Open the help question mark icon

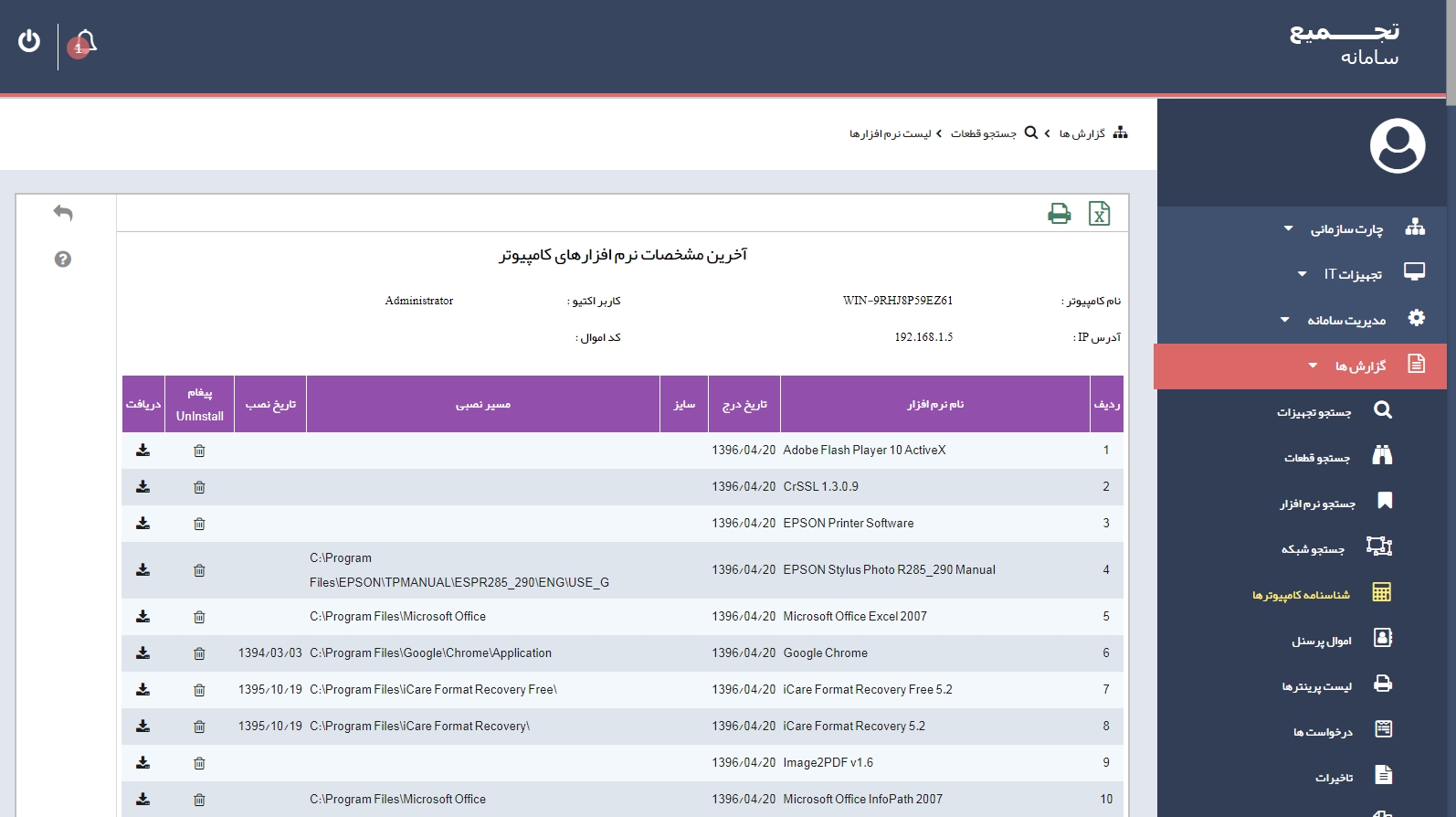click(63, 260)
